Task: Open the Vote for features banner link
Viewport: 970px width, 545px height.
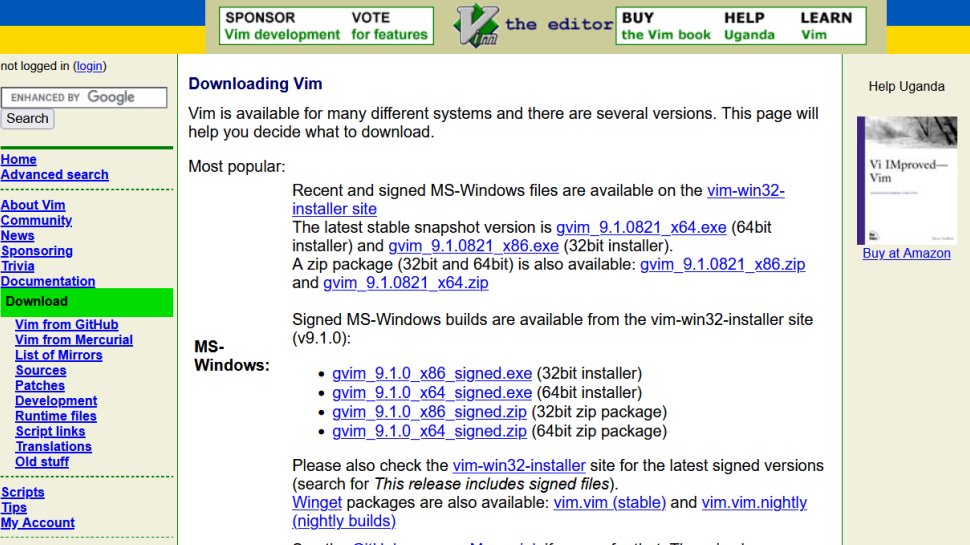Action: (389, 26)
